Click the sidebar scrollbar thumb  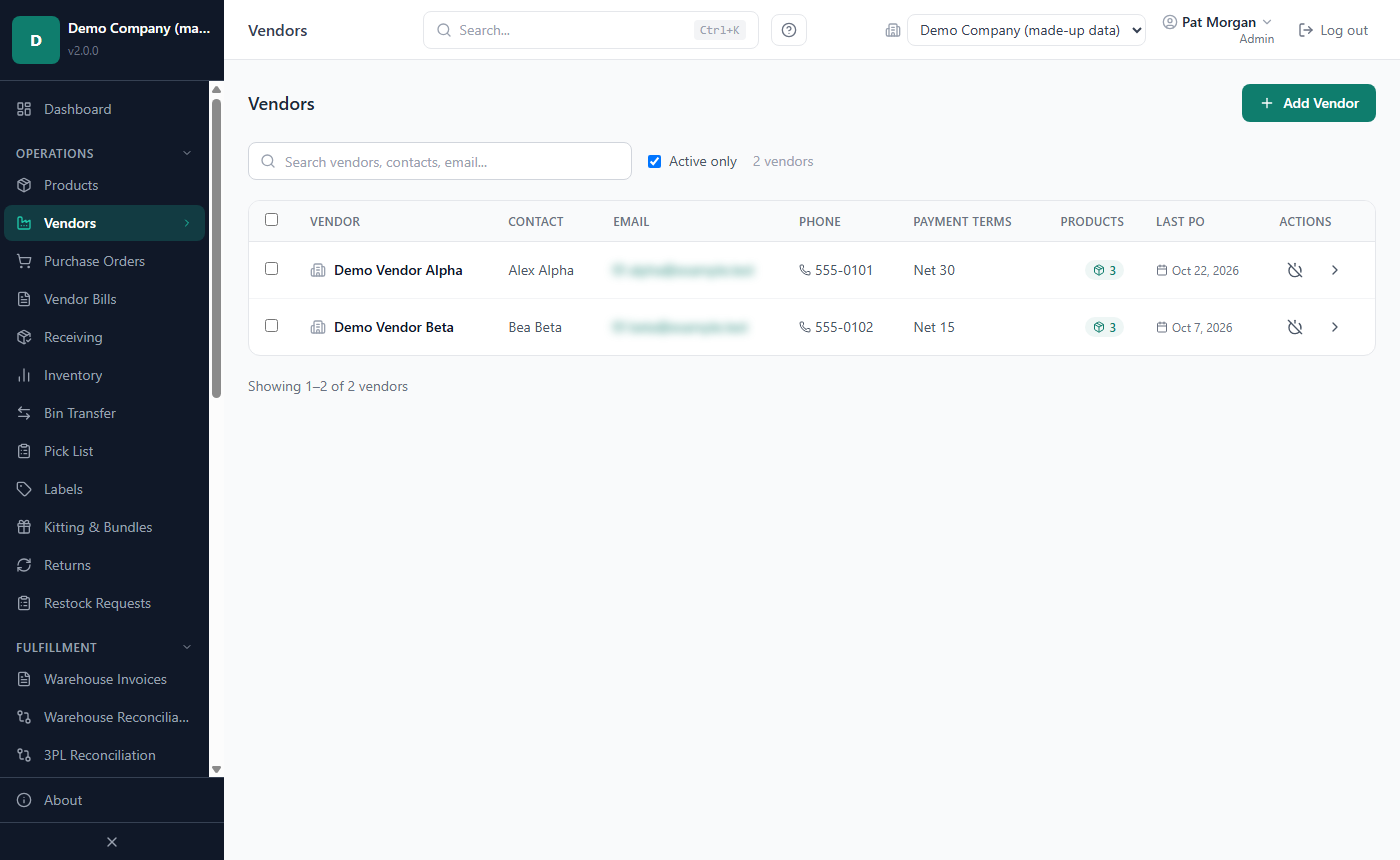[x=216, y=248]
